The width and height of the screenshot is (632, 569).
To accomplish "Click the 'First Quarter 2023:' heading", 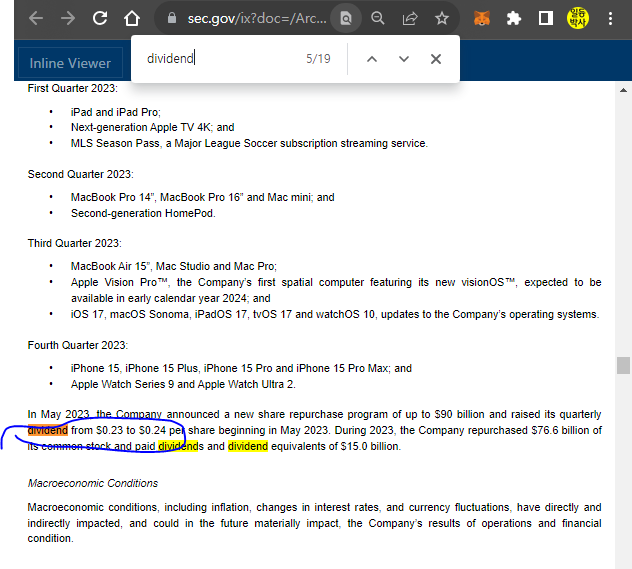I will [73, 88].
